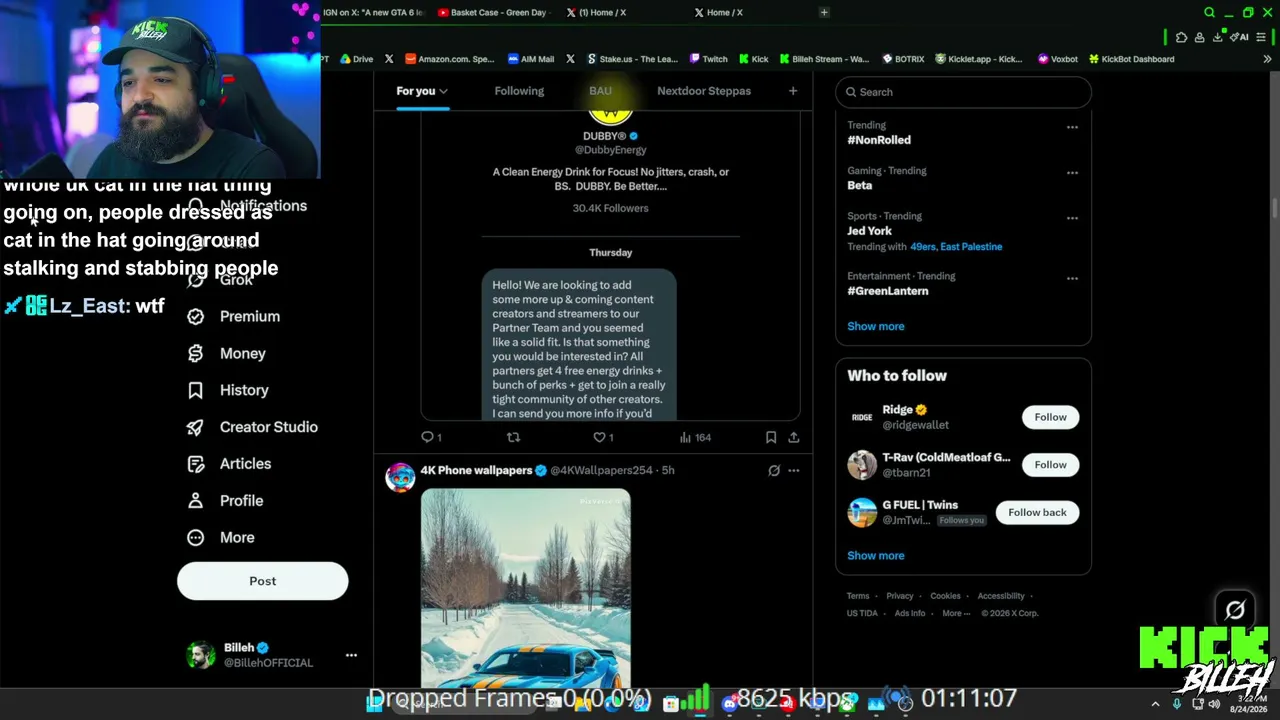Viewport: 1280px width, 720px height.
Task: Open Discord from the taskbar
Action: point(730,703)
